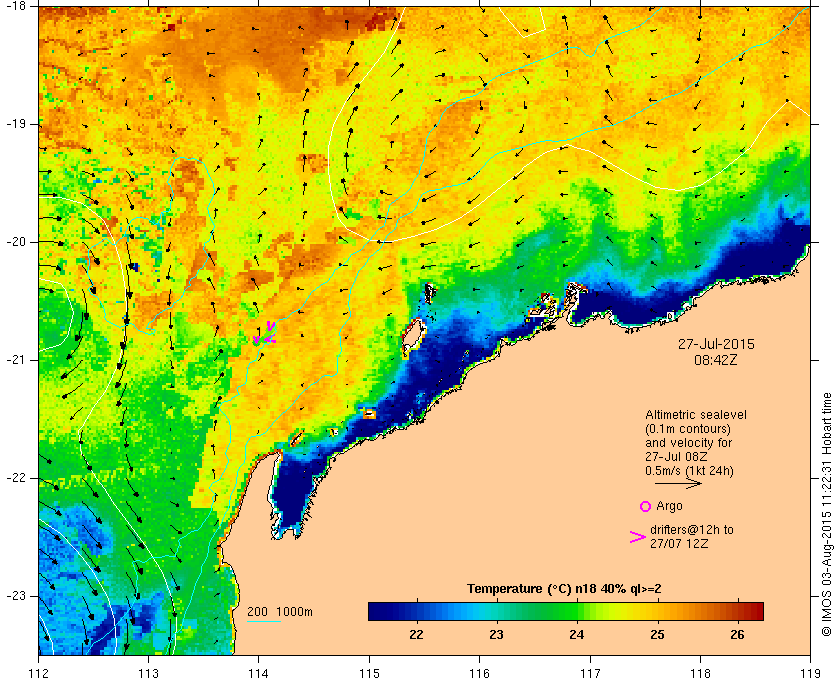Click the 27-Jul-2015 date label
840x680 pixels.
(x=716, y=344)
